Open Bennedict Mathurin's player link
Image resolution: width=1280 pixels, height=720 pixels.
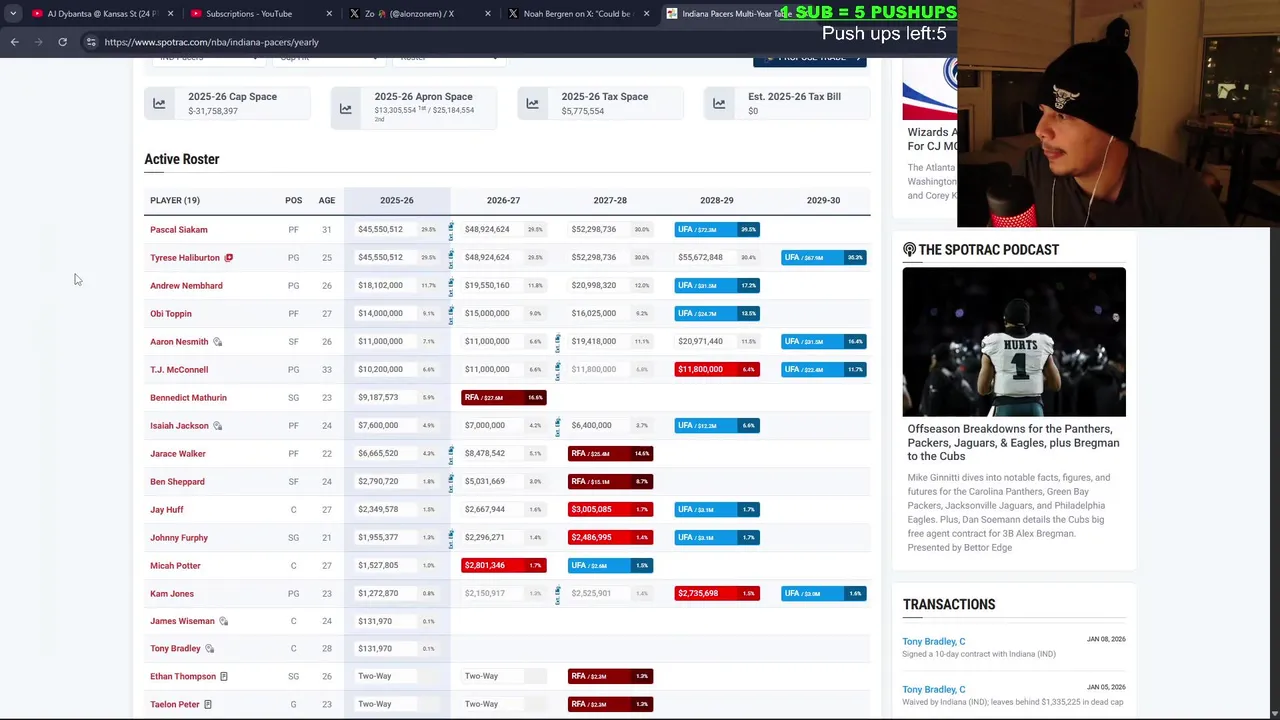point(188,398)
